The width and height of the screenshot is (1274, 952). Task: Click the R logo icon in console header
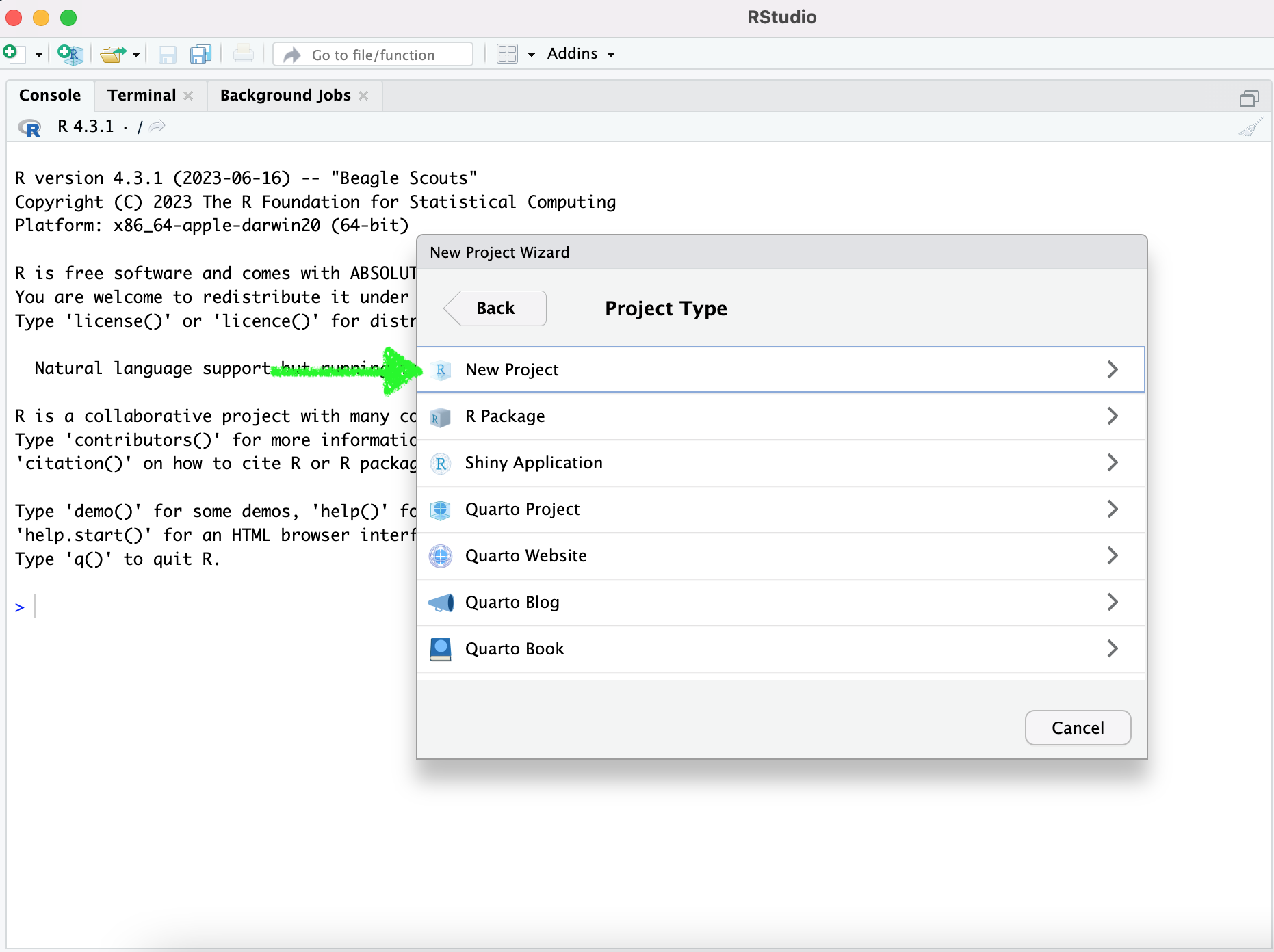[x=29, y=127]
